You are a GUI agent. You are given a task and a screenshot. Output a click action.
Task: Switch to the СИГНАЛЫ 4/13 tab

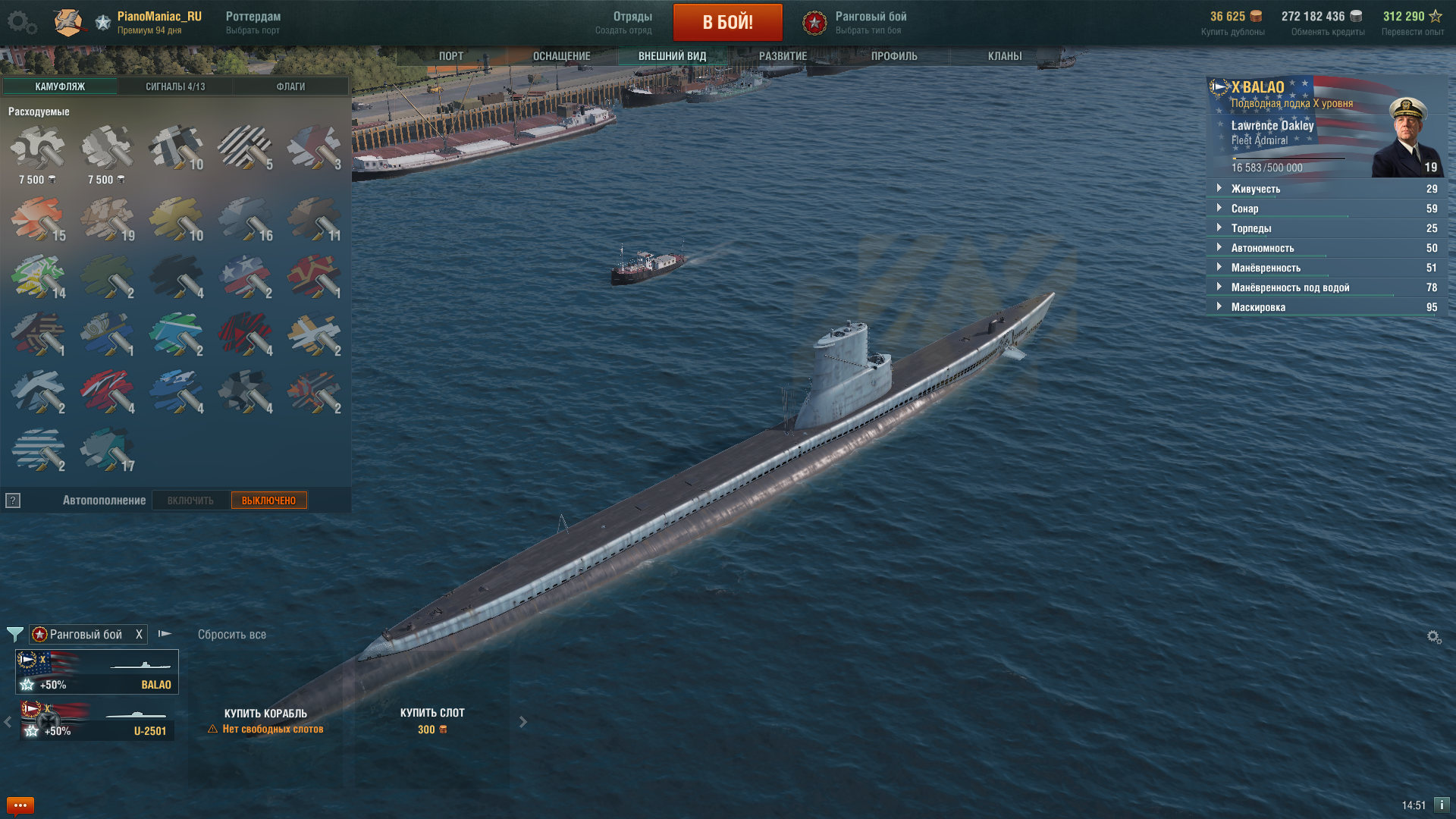(x=175, y=86)
